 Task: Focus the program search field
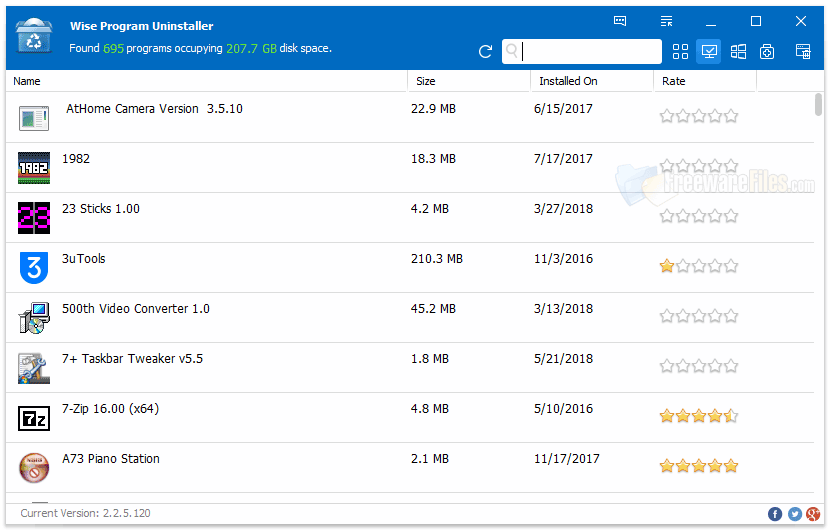coord(582,51)
